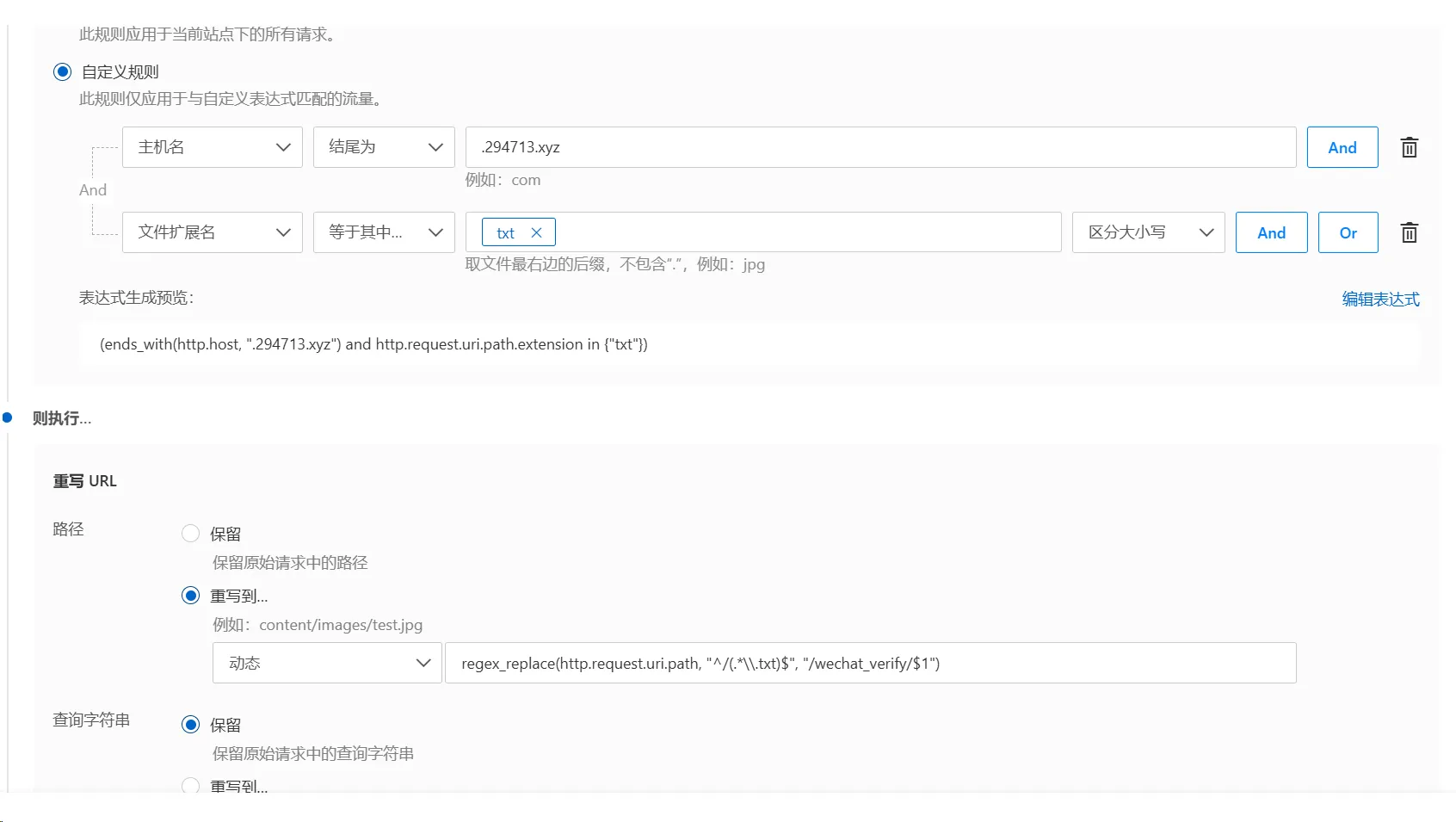
Task: Select the 自定义规则 radio button
Action: pyautogui.click(x=62, y=72)
